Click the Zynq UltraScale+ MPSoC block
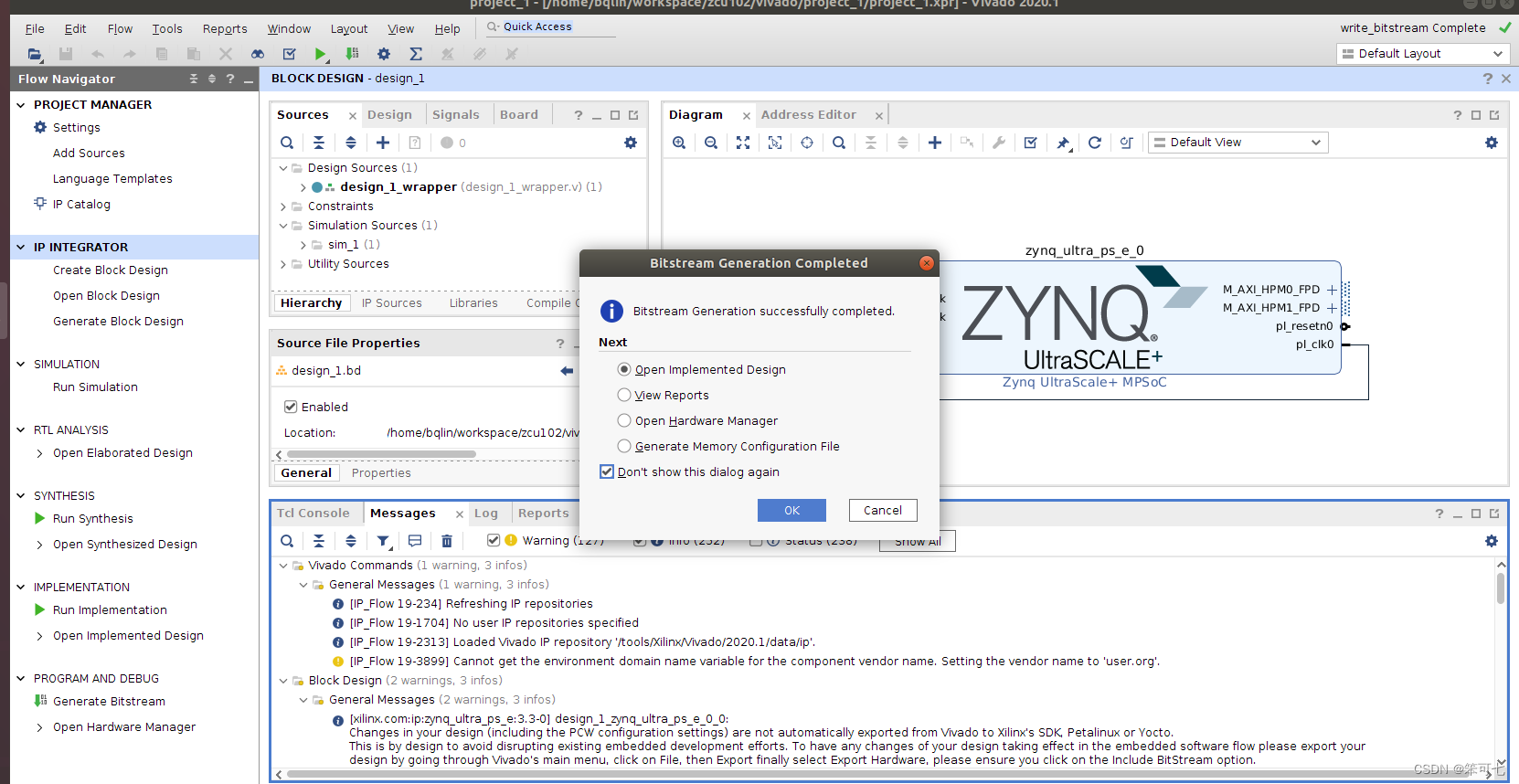 pyautogui.click(x=1140, y=317)
